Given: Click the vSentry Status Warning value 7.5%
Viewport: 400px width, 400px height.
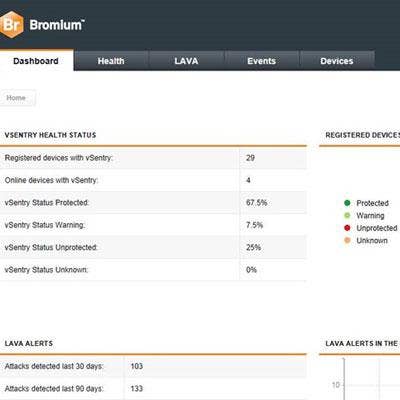Looking at the screenshot, I should 254,225.
